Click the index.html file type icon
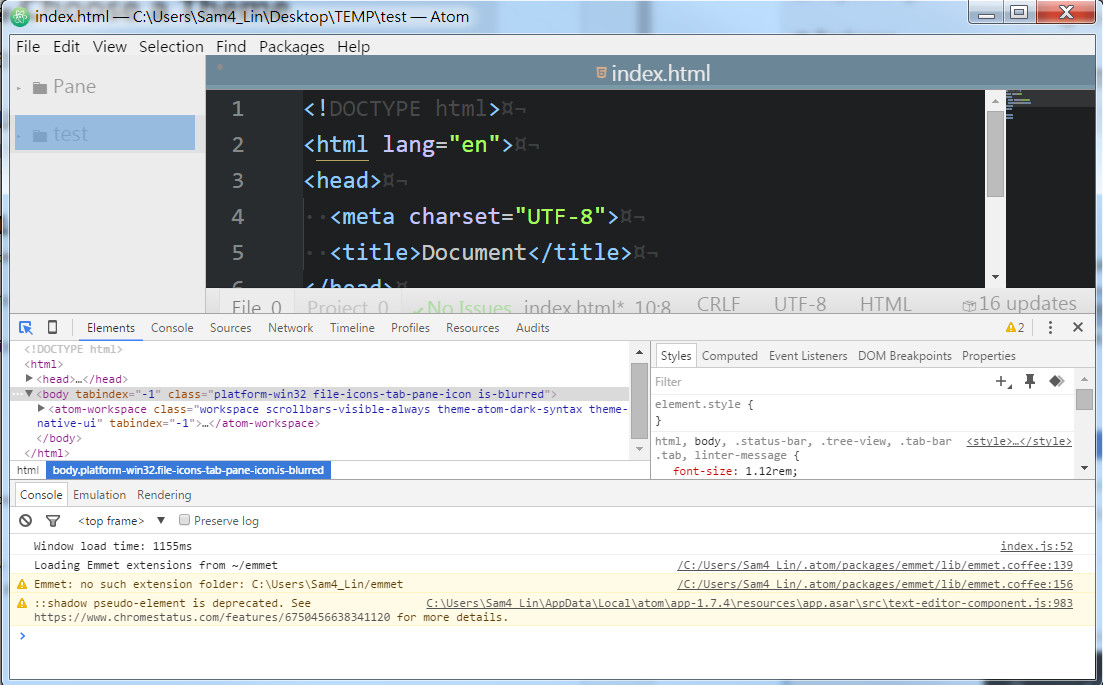Screen dimensions: 1103x685 601,72
